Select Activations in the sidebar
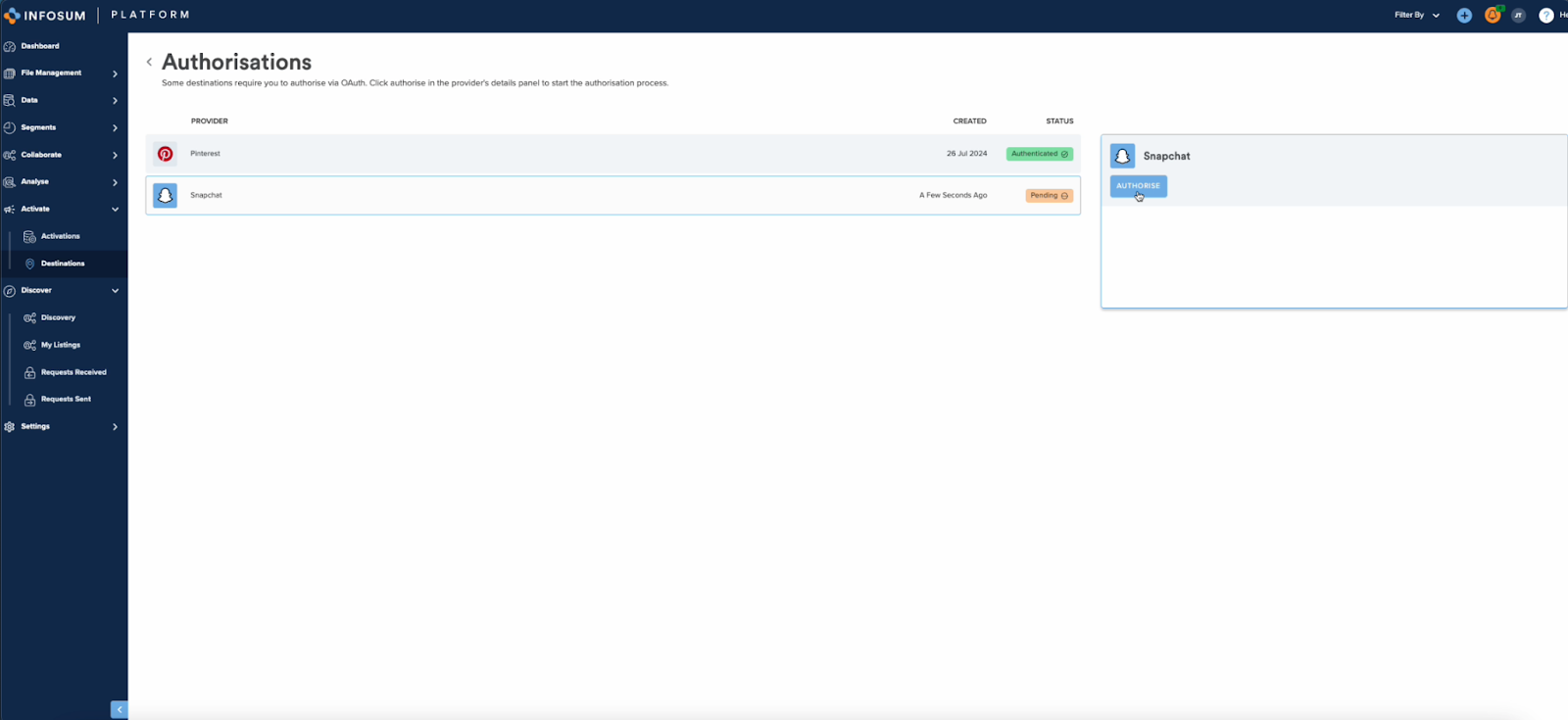 pyautogui.click(x=60, y=236)
